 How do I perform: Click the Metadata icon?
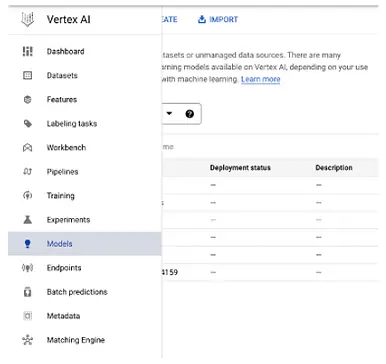pos(28,316)
